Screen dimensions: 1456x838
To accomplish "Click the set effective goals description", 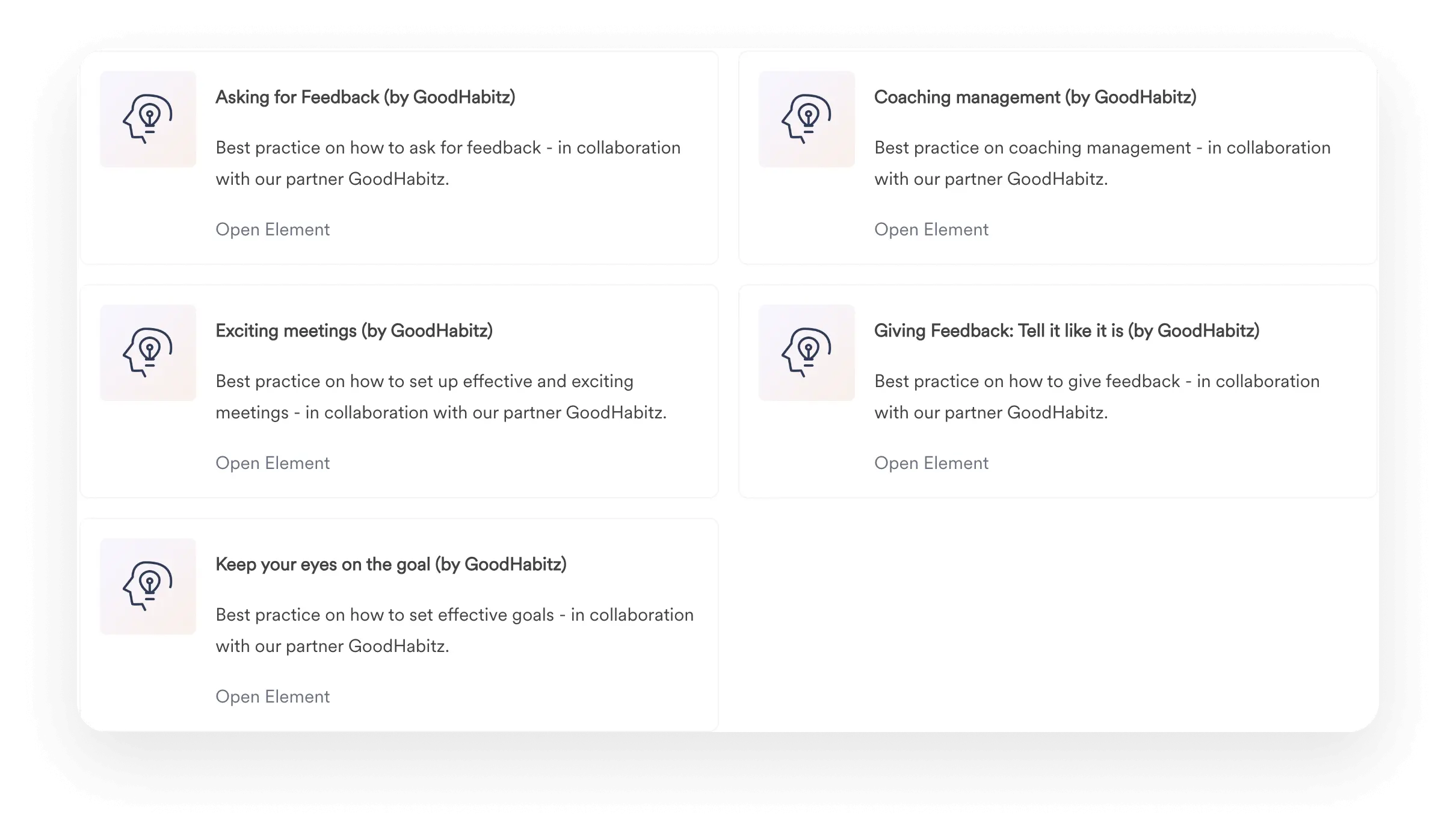I will coord(455,630).
